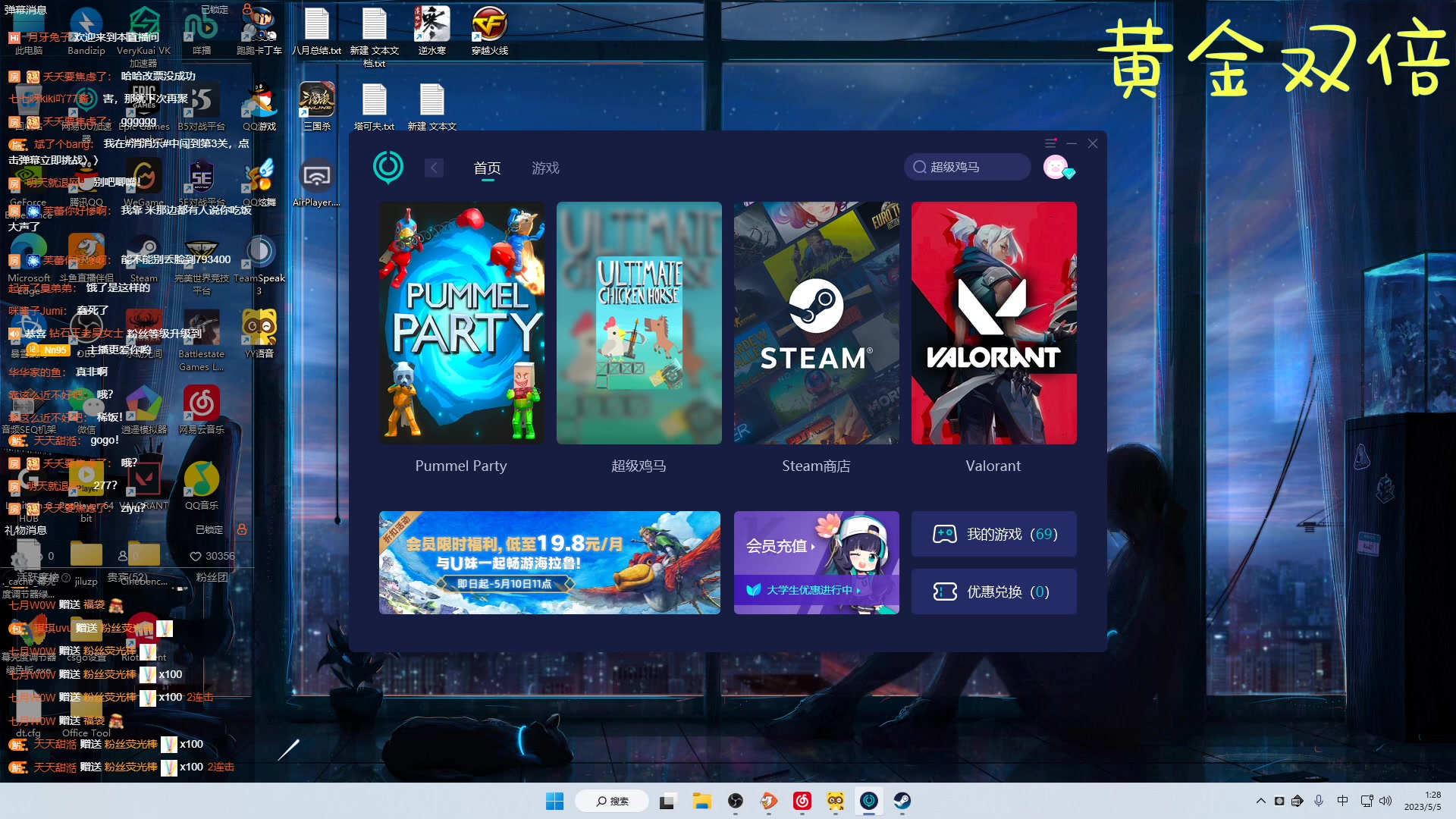Open 穿越火线 desktop shortcut
Viewport: 1456px width, 819px height.
[490, 32]
